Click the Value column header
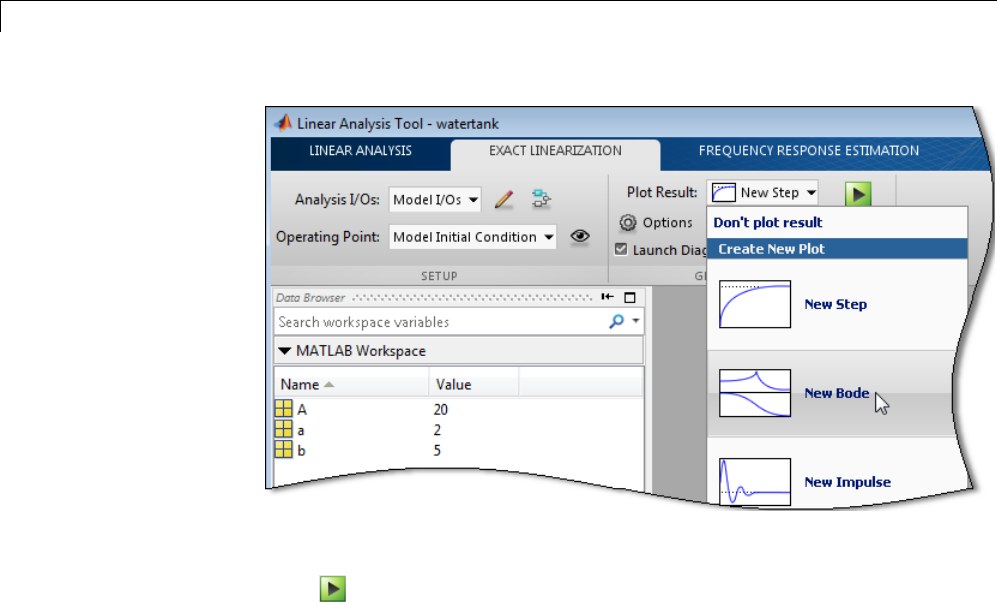Viewport: 997px width, 603px height. tap(474, 384)
